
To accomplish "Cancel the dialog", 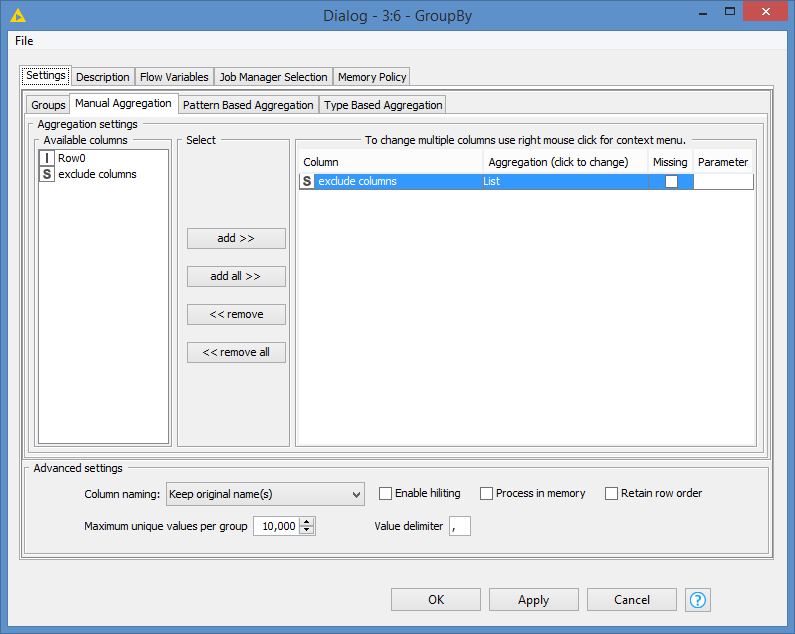I will (x=632, y=600).
